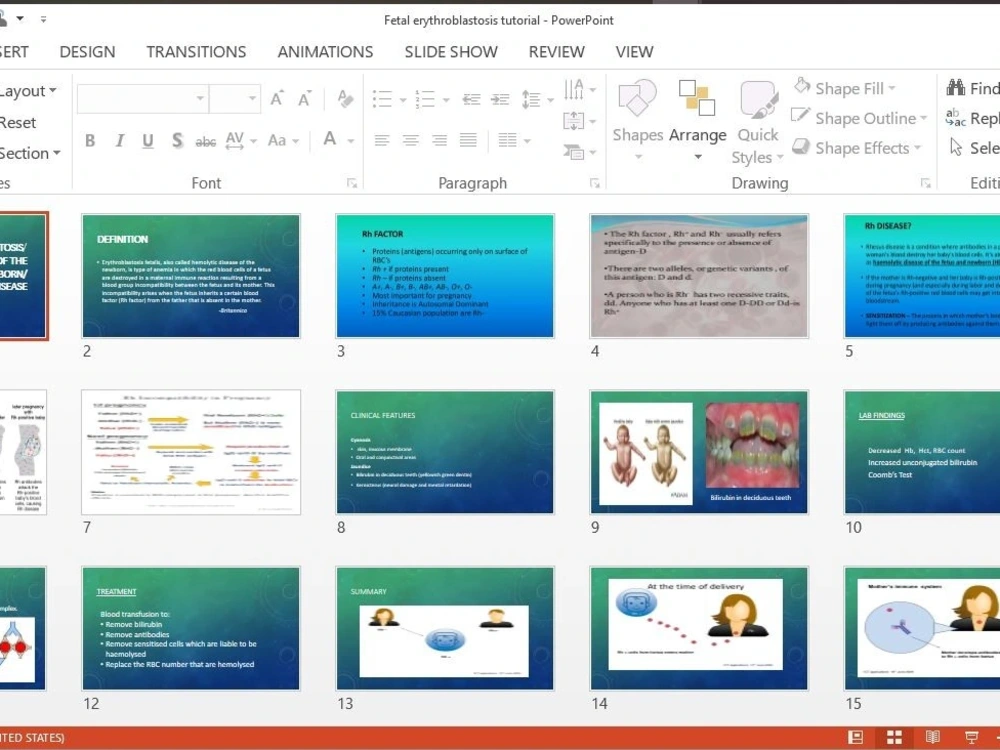The image size is (1000, 750).
Task: Switch to Normal view from the status bar
Action: [x=856, y=737]
